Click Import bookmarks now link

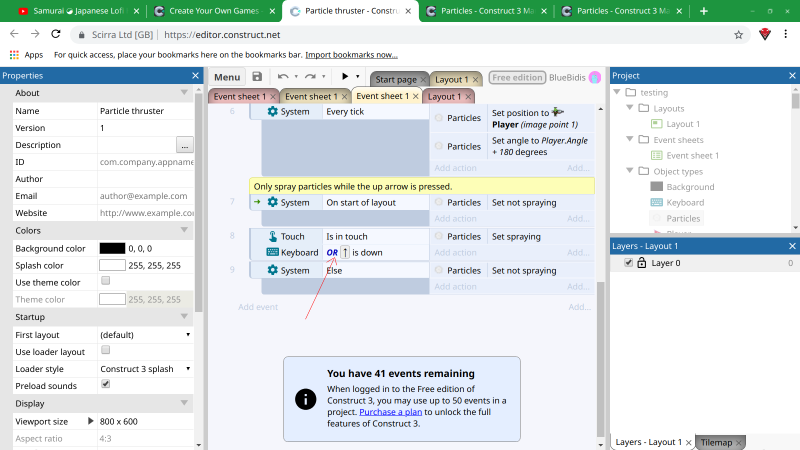click(x=351, y=55)
